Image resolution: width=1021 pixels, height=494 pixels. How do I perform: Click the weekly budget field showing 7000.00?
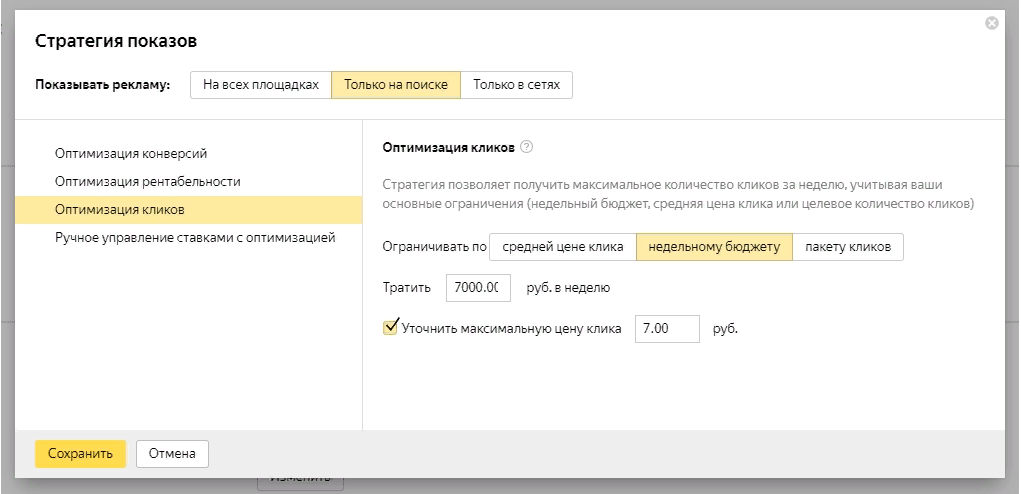478,288
